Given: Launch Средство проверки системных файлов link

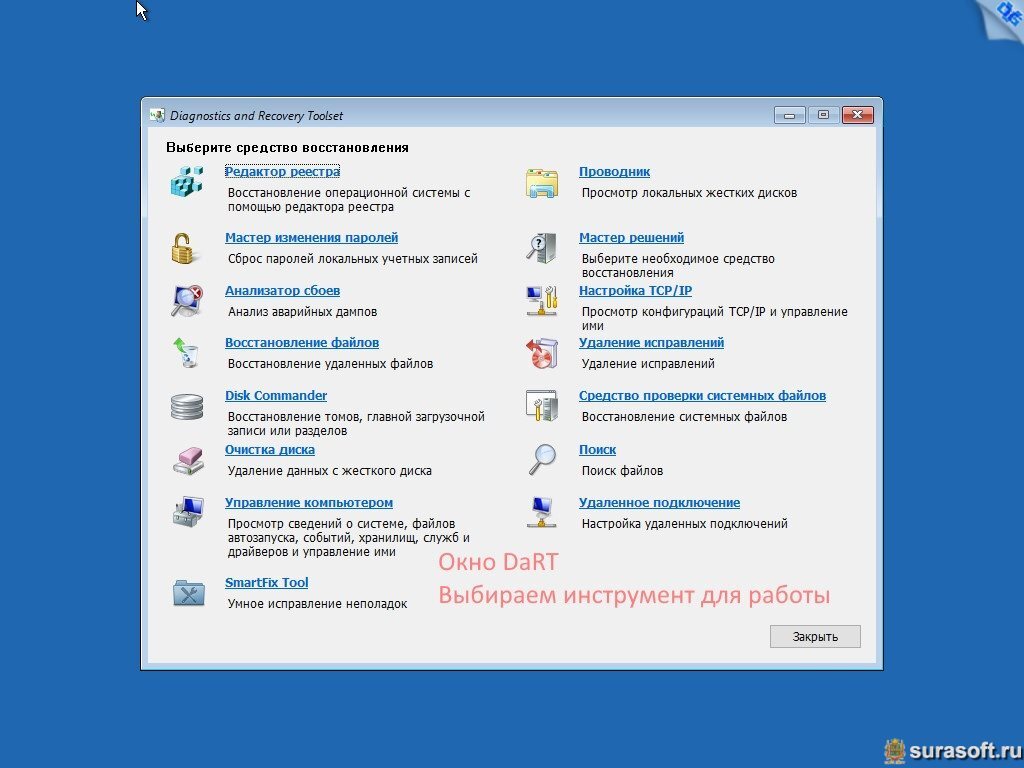Looking at the screenshot, I should 702,396.
